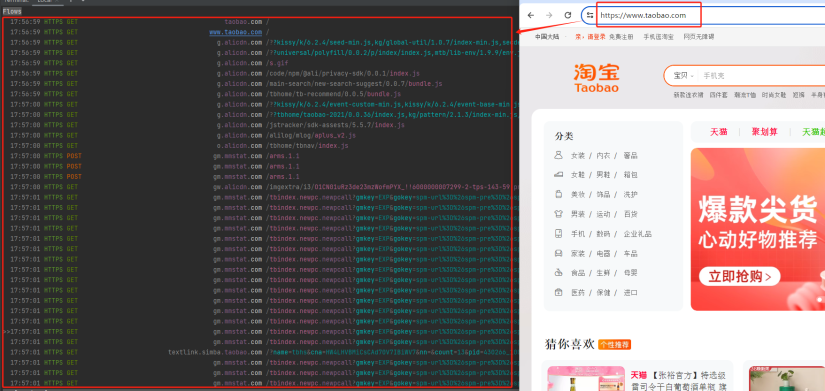The width and height of the screenshot is (825, 391).
Task: Click the 时尚女鞋 search suggestion
Action: pos(773,95)
